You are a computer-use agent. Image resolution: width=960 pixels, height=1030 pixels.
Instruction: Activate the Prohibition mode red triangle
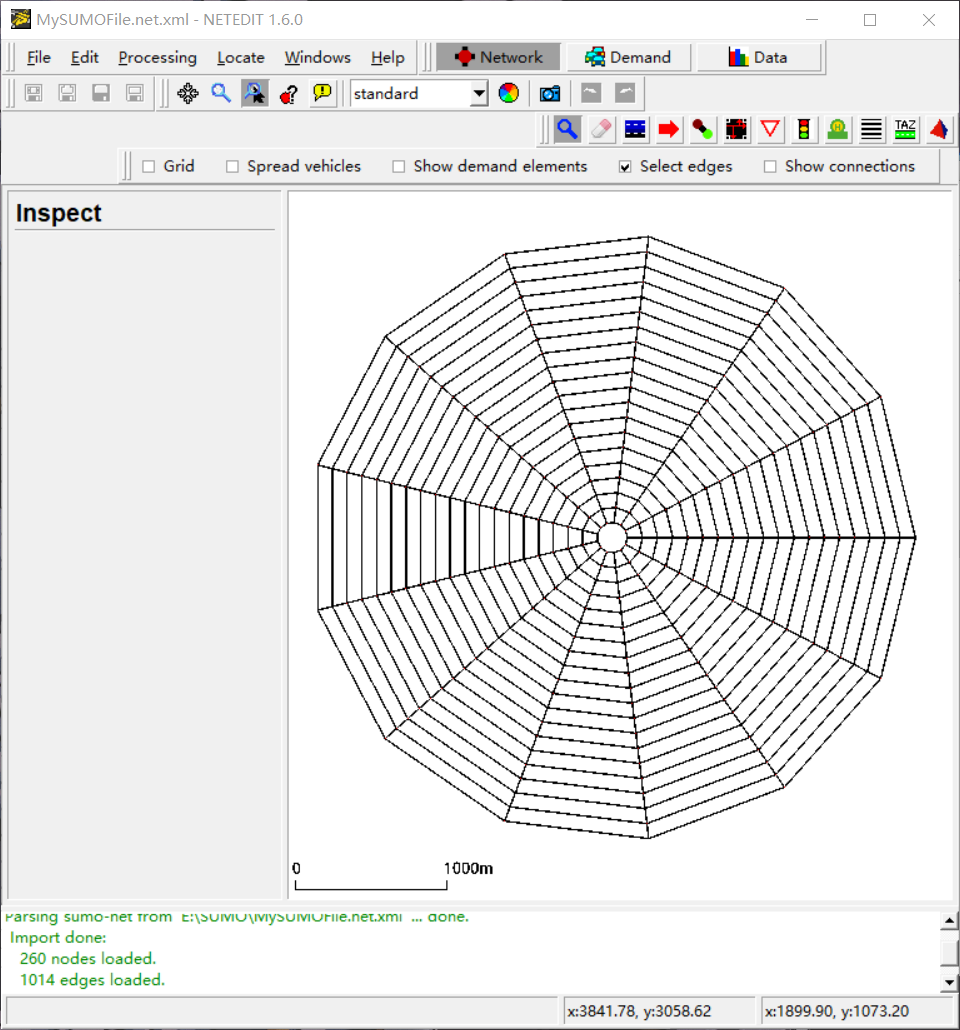pos(771,129)
